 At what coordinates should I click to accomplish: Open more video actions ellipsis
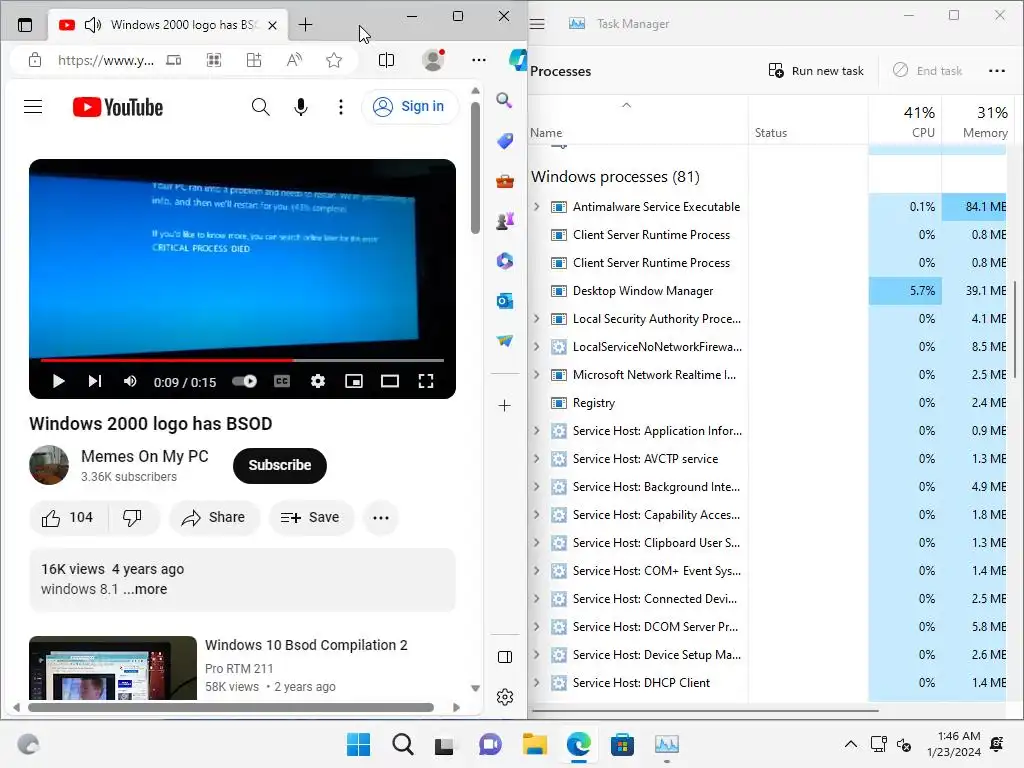(x=381, y=518)
